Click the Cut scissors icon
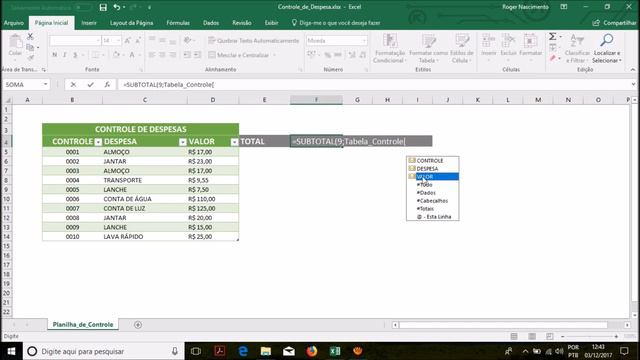Viewport: 640px width, 360px height. click(30, 37)
